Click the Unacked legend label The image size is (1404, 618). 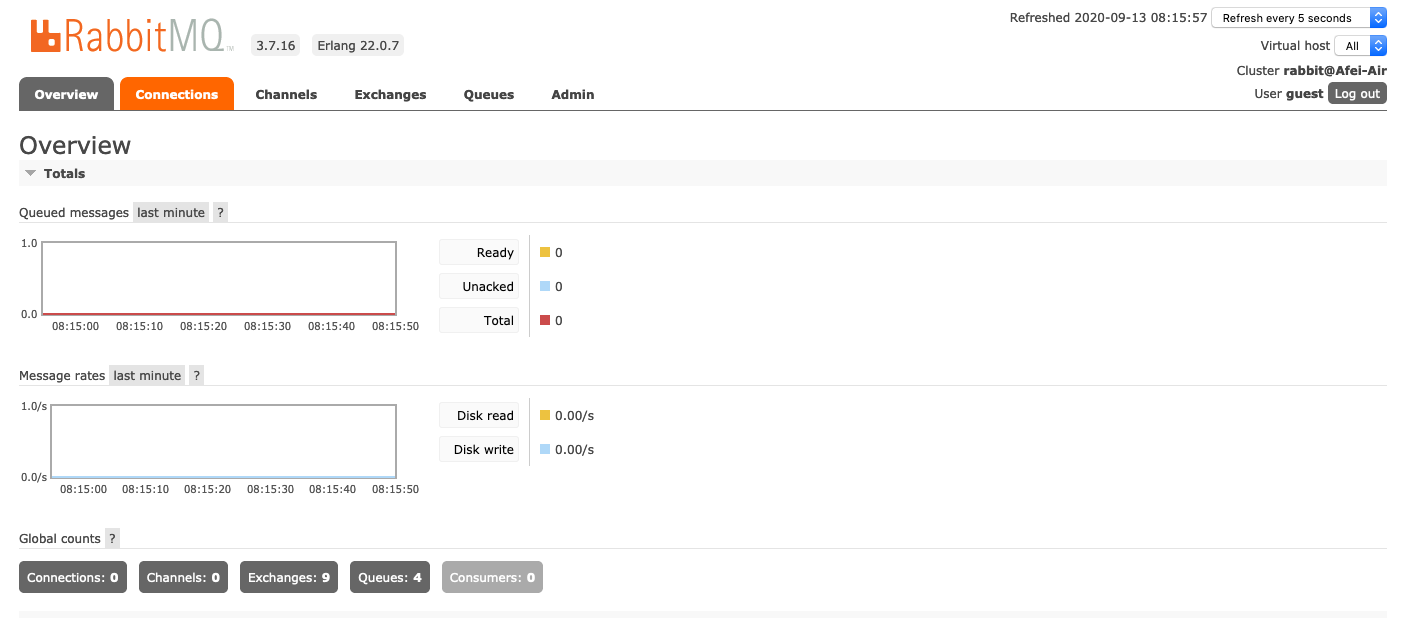point(479,287)
